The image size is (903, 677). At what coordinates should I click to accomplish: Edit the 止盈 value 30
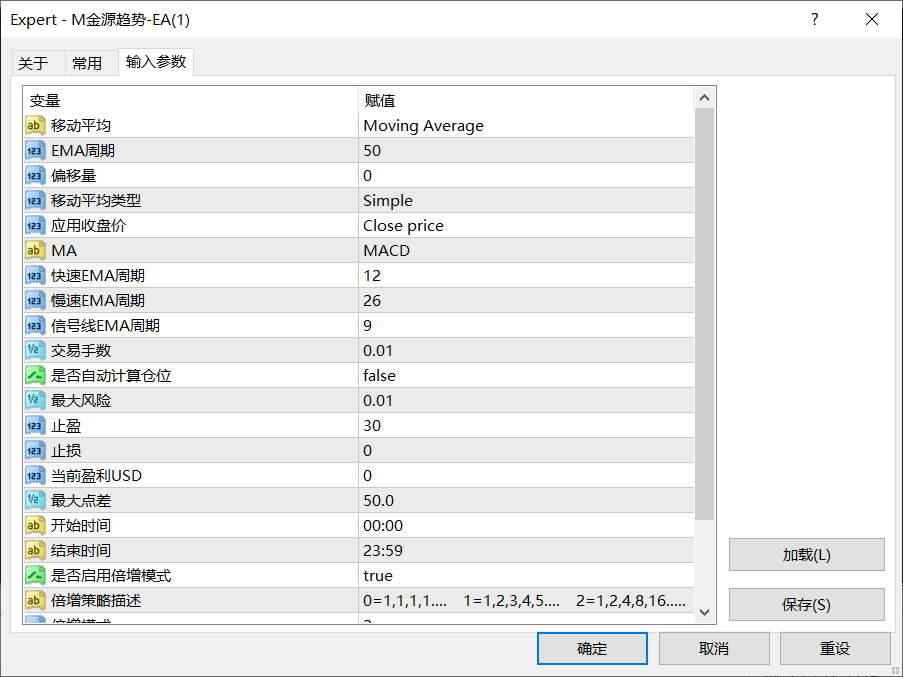[x=526, y=426]
